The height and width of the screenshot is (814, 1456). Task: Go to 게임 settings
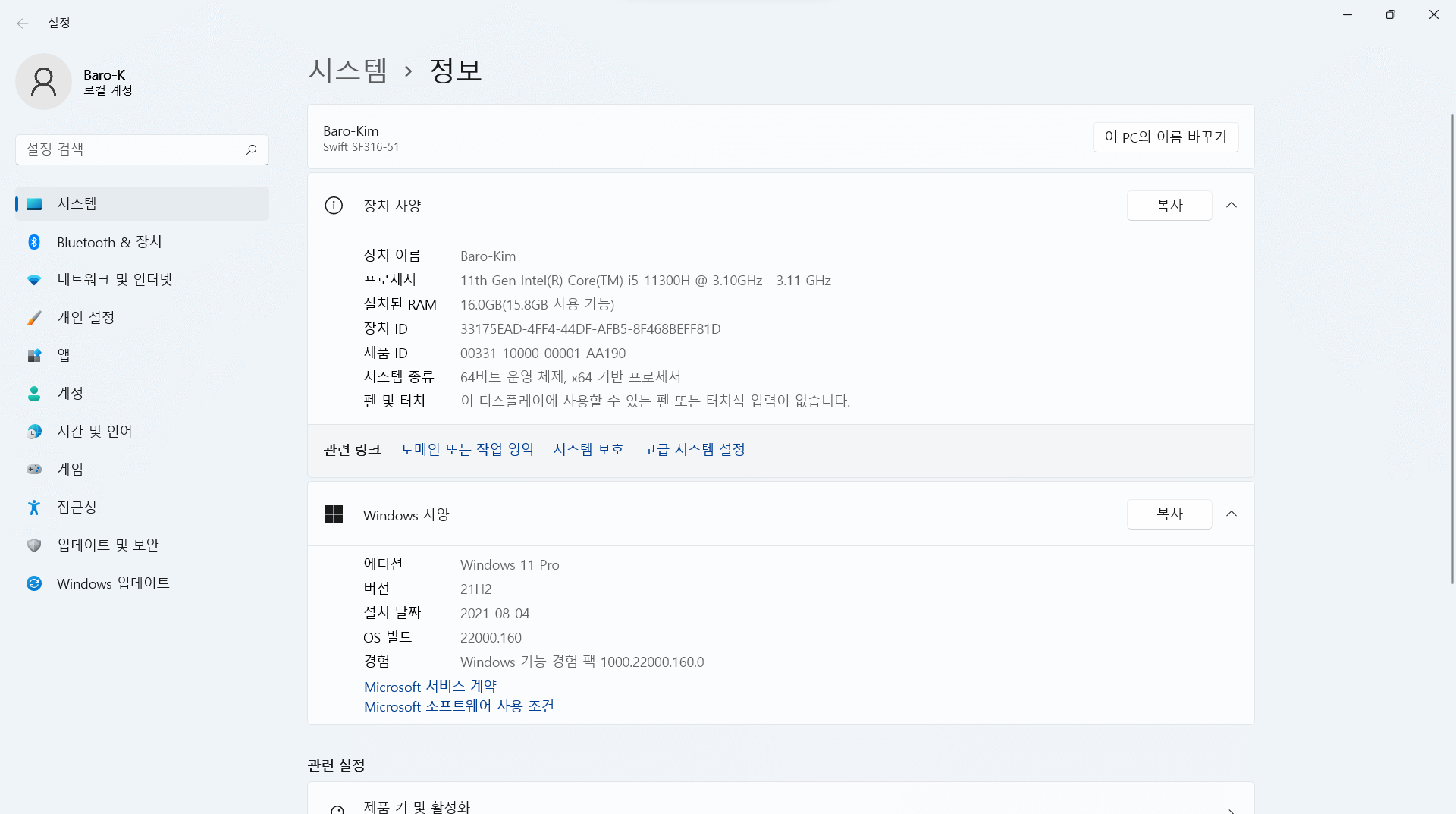point(142,470)
